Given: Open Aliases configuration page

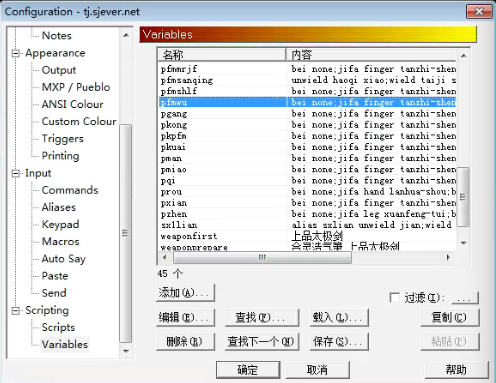Looking at the screenshot, I should (x=59, y=207).
